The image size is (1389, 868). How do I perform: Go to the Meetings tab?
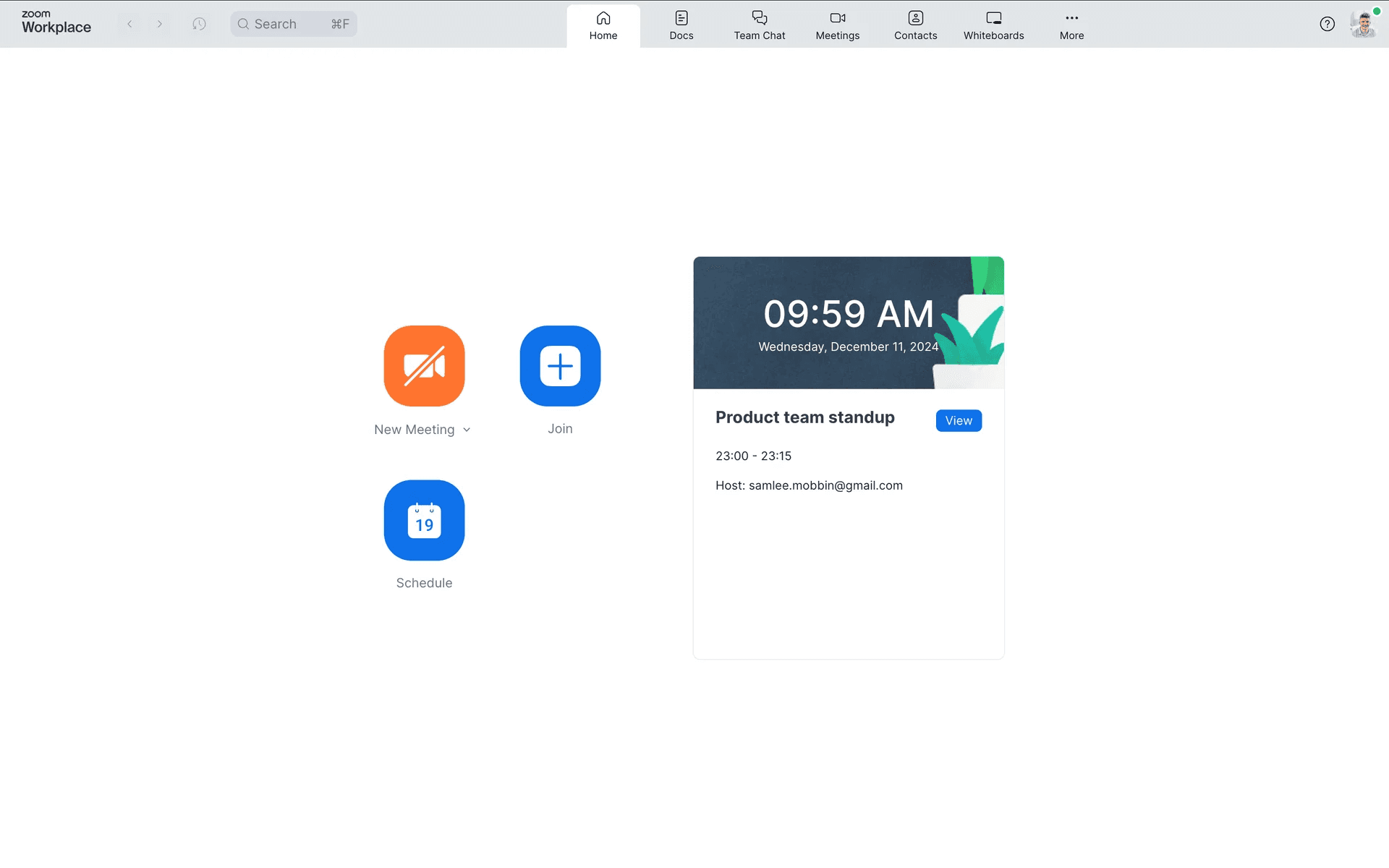pos(837,25)
